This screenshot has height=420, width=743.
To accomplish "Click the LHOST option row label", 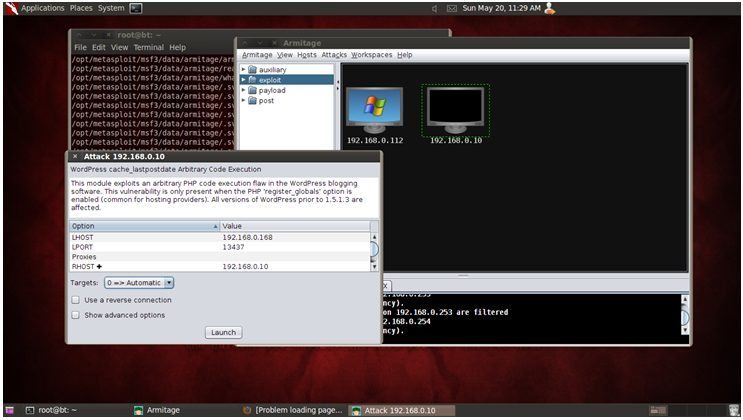I will [82, 237].
